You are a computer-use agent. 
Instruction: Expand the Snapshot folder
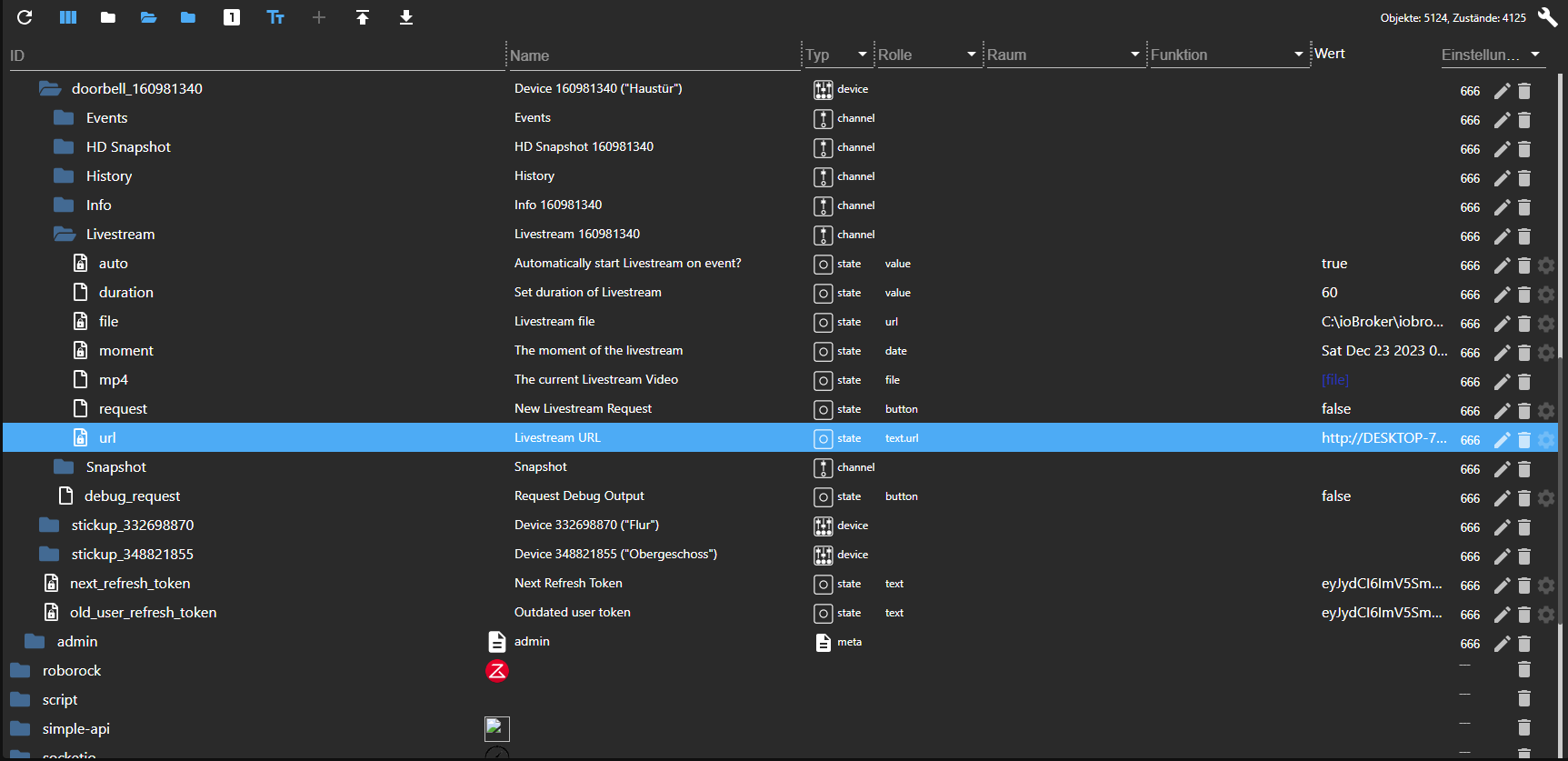point(64,467)
